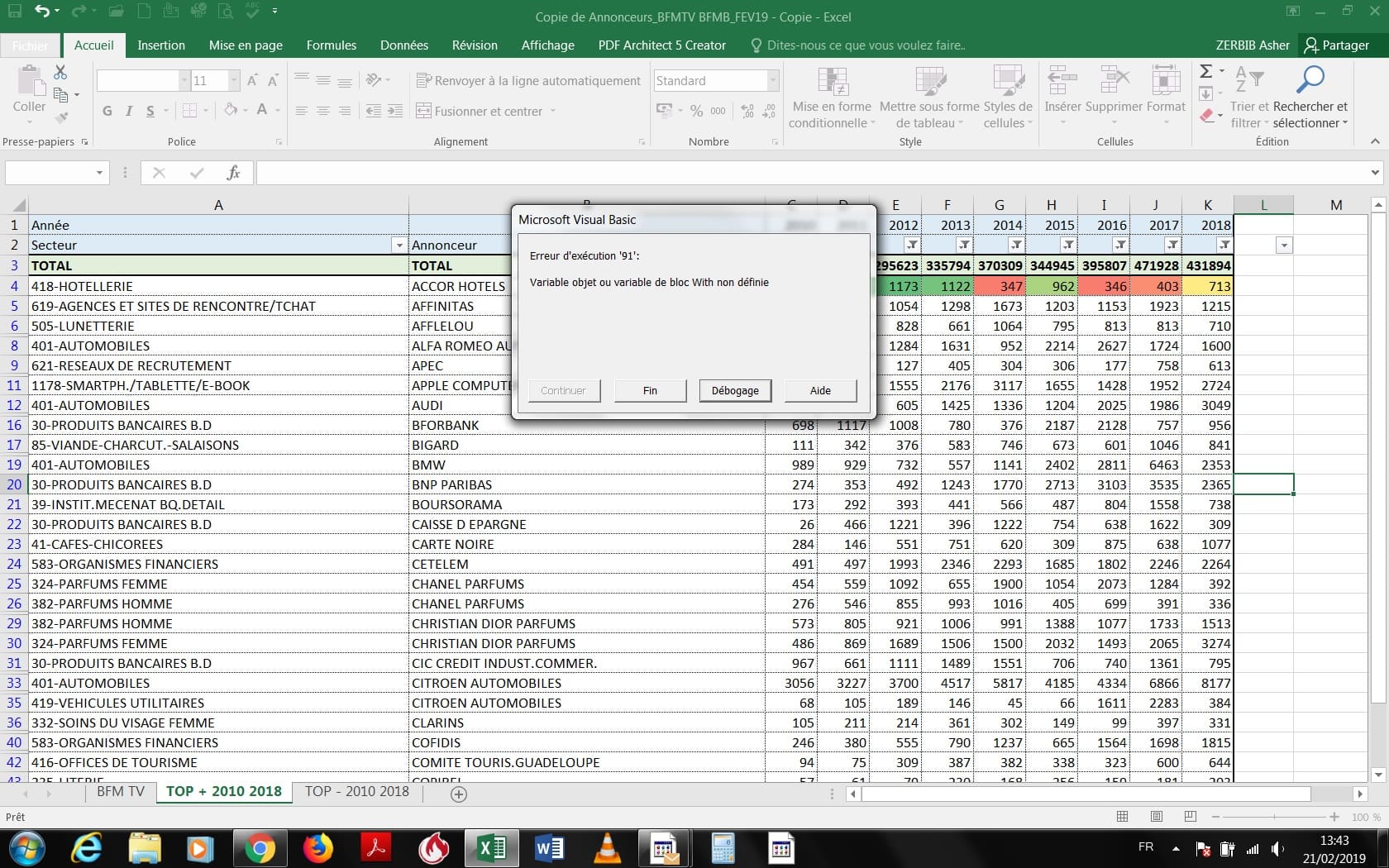Image resolution: width=1389 pixels, height=868 pixels.
Task: Toggle italic formatting (I) in the ribbon
Action: [129, 111]
